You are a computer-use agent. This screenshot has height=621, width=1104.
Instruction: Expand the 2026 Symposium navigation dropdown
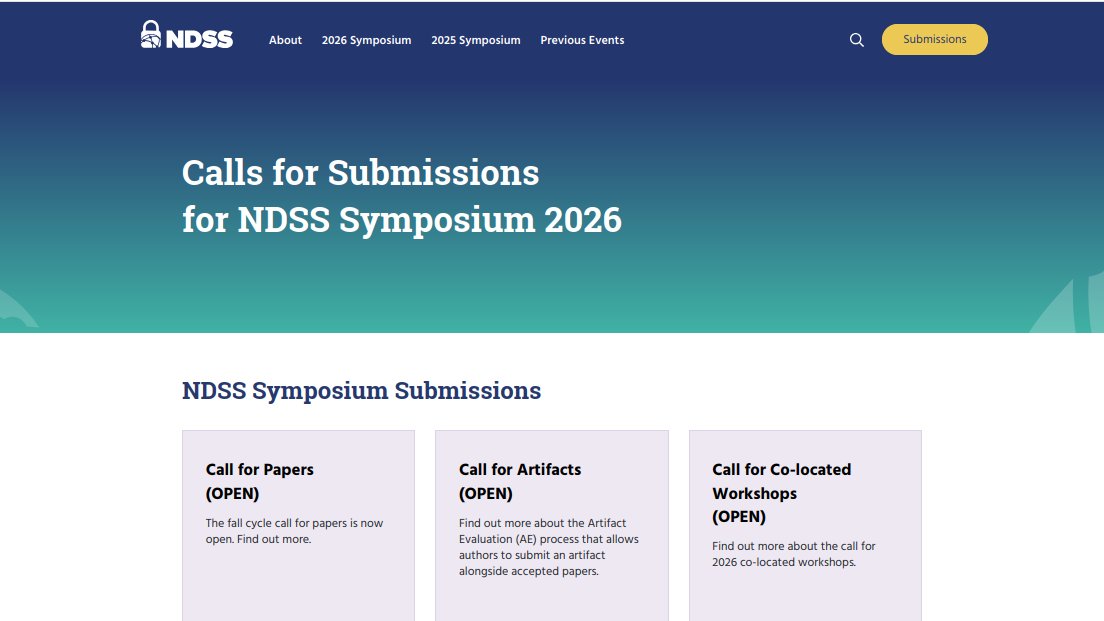366,40
